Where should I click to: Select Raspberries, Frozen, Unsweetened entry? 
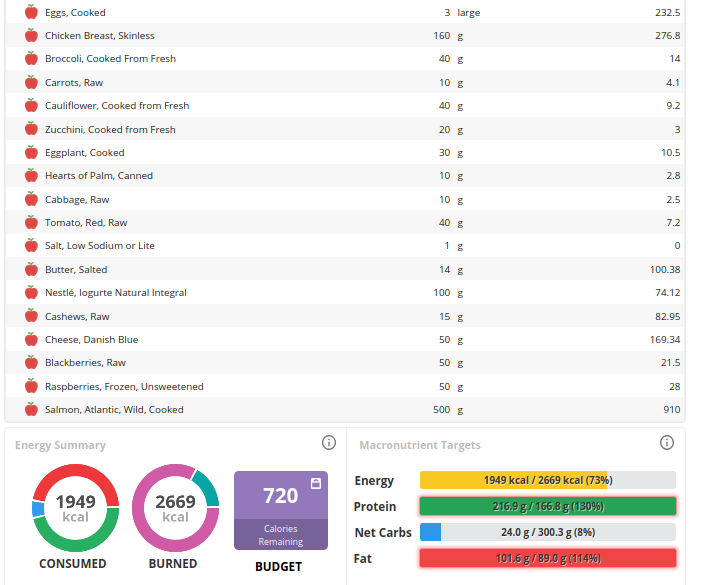(x=124, y=387)
